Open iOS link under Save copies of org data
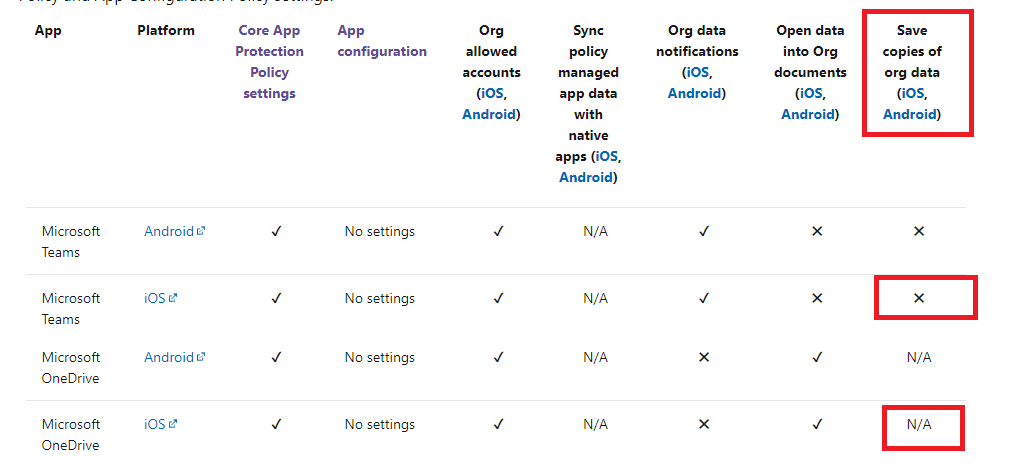This screenshot has width=1013, height=470. click(912, 93)
